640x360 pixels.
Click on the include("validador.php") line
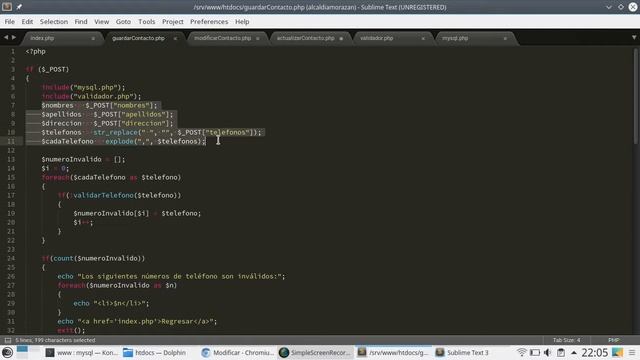91,96
